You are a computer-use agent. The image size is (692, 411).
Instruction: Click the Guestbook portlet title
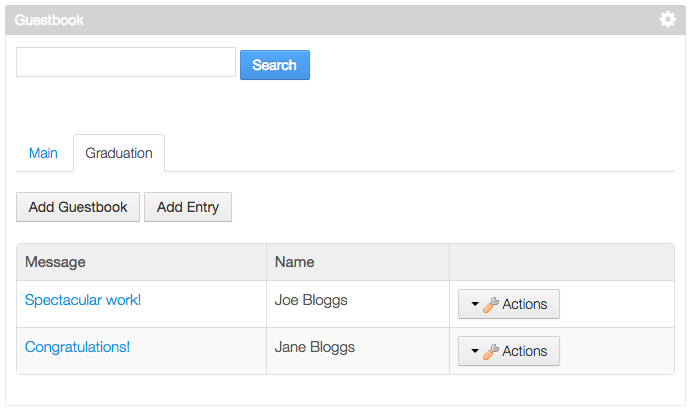(x=49, y=20)
